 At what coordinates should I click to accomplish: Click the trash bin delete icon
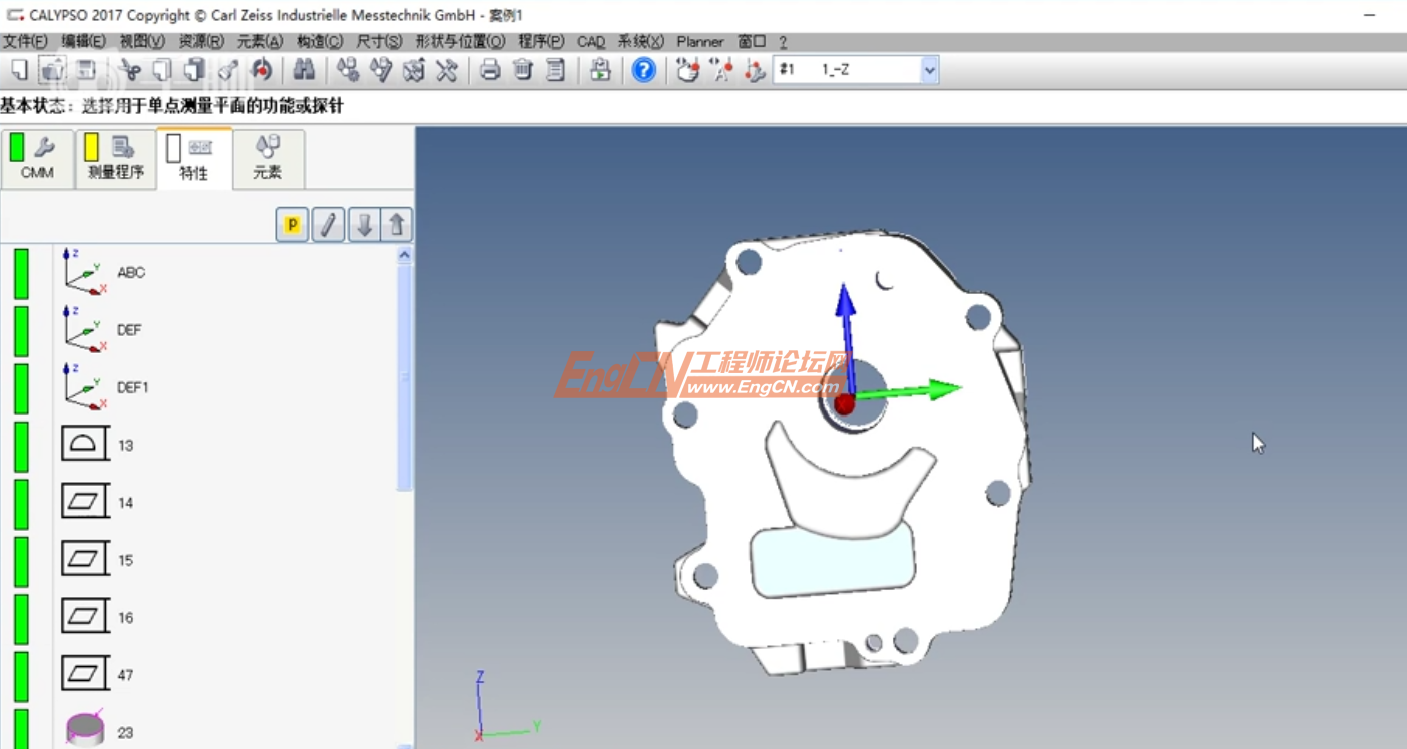523,70
